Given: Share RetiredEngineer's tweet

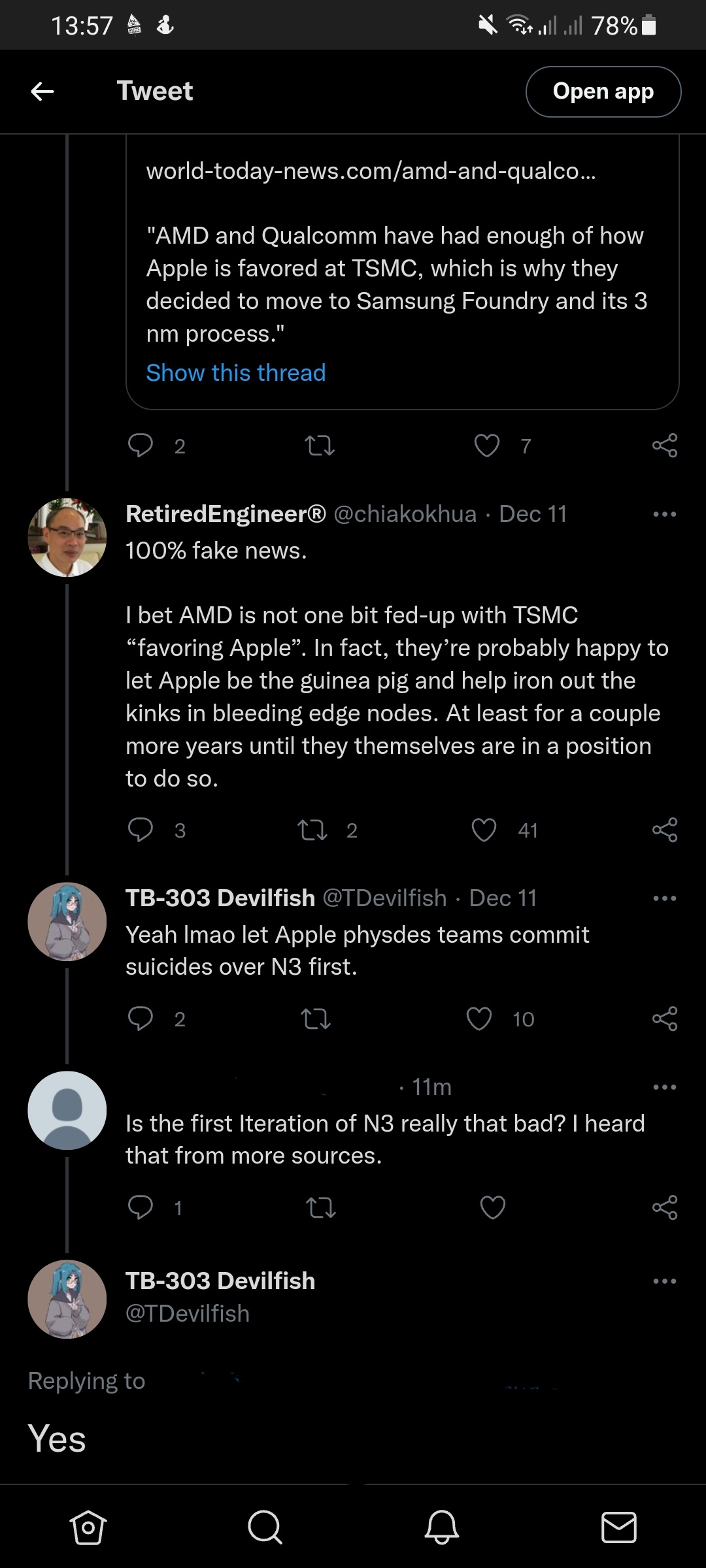Looking at the screenshot, I should coord(665,830).
